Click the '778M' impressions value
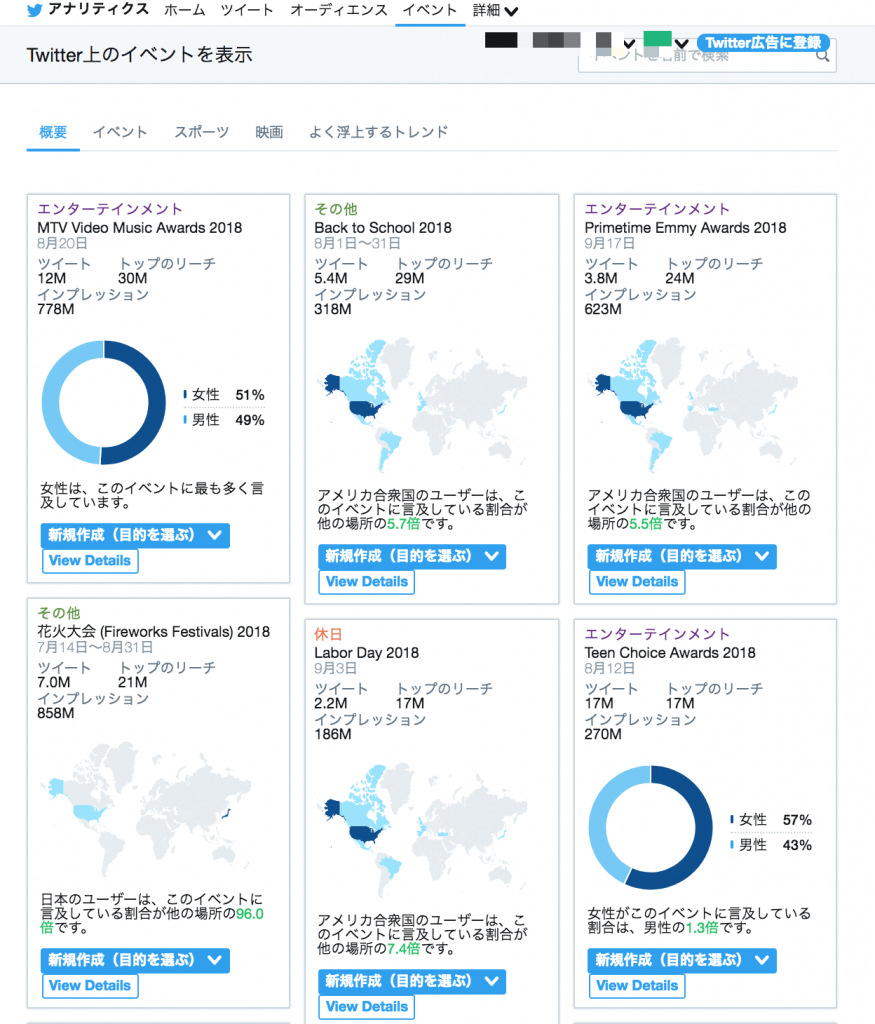The height and width of the screenshot is (1024, 875). pyautogui.click(x=56, y=310)
